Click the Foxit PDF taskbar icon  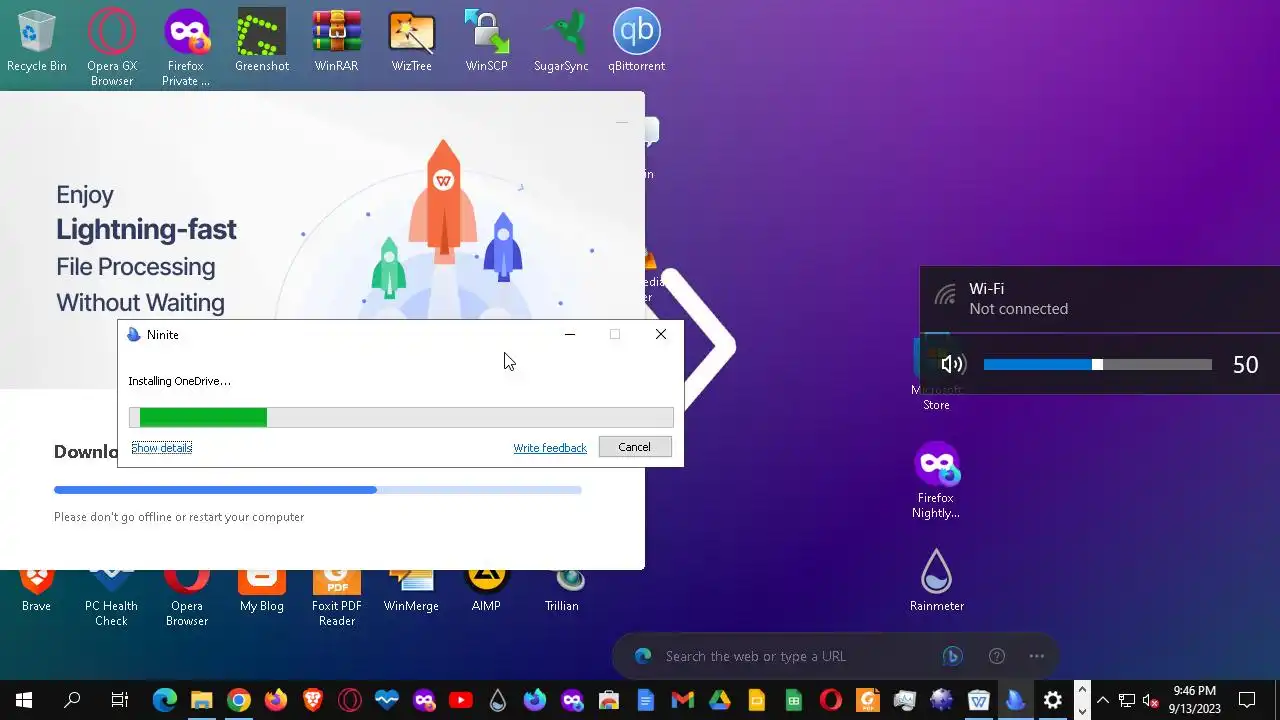pos(868,700)
